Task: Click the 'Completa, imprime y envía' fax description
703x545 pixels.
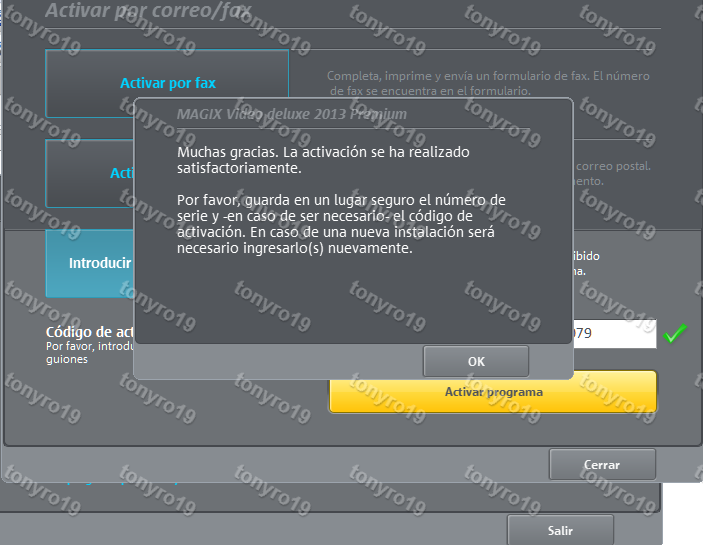Action: (488, 83)
